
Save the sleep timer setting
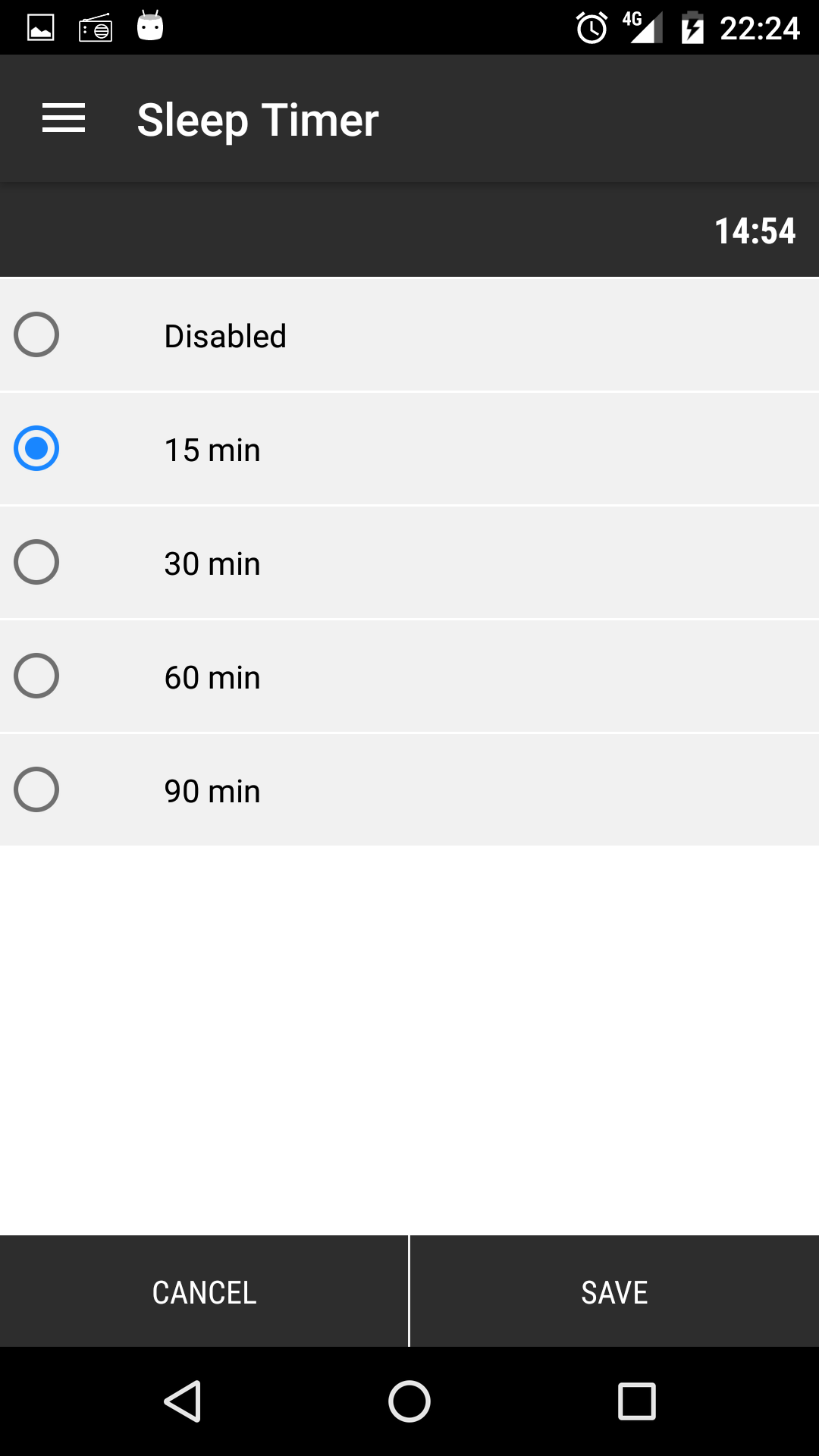coord(615,1291)
